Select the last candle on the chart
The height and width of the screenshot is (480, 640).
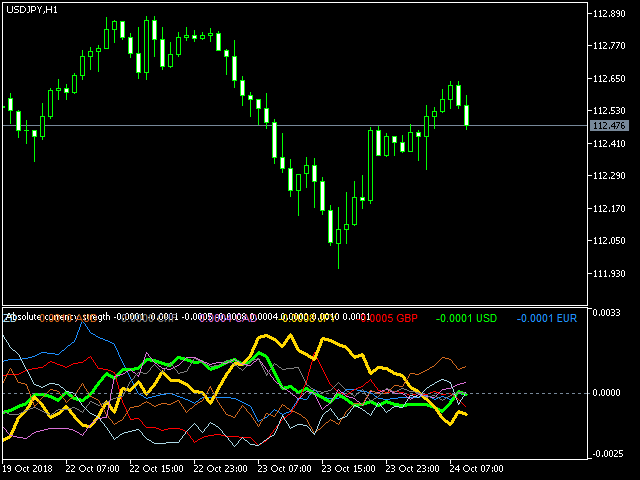coord(466,114)
